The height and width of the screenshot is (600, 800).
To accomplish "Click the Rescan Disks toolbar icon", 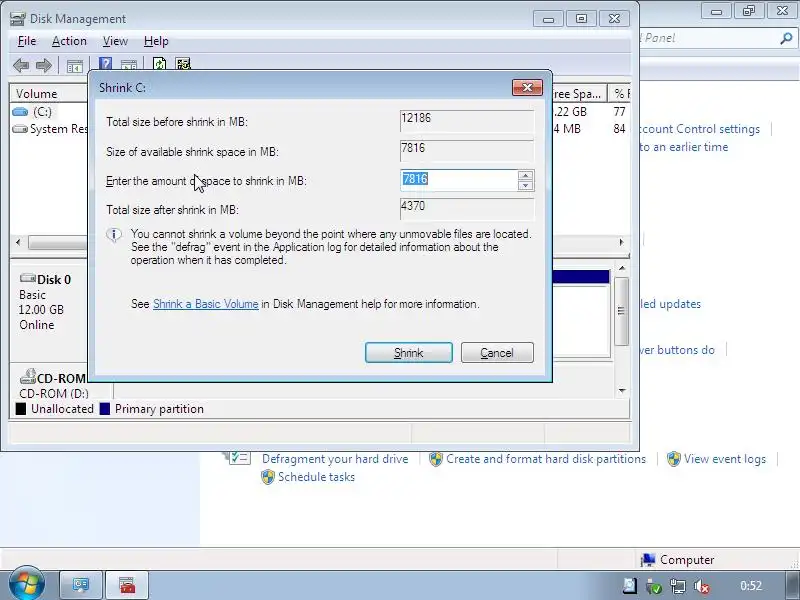I will 183,64.
